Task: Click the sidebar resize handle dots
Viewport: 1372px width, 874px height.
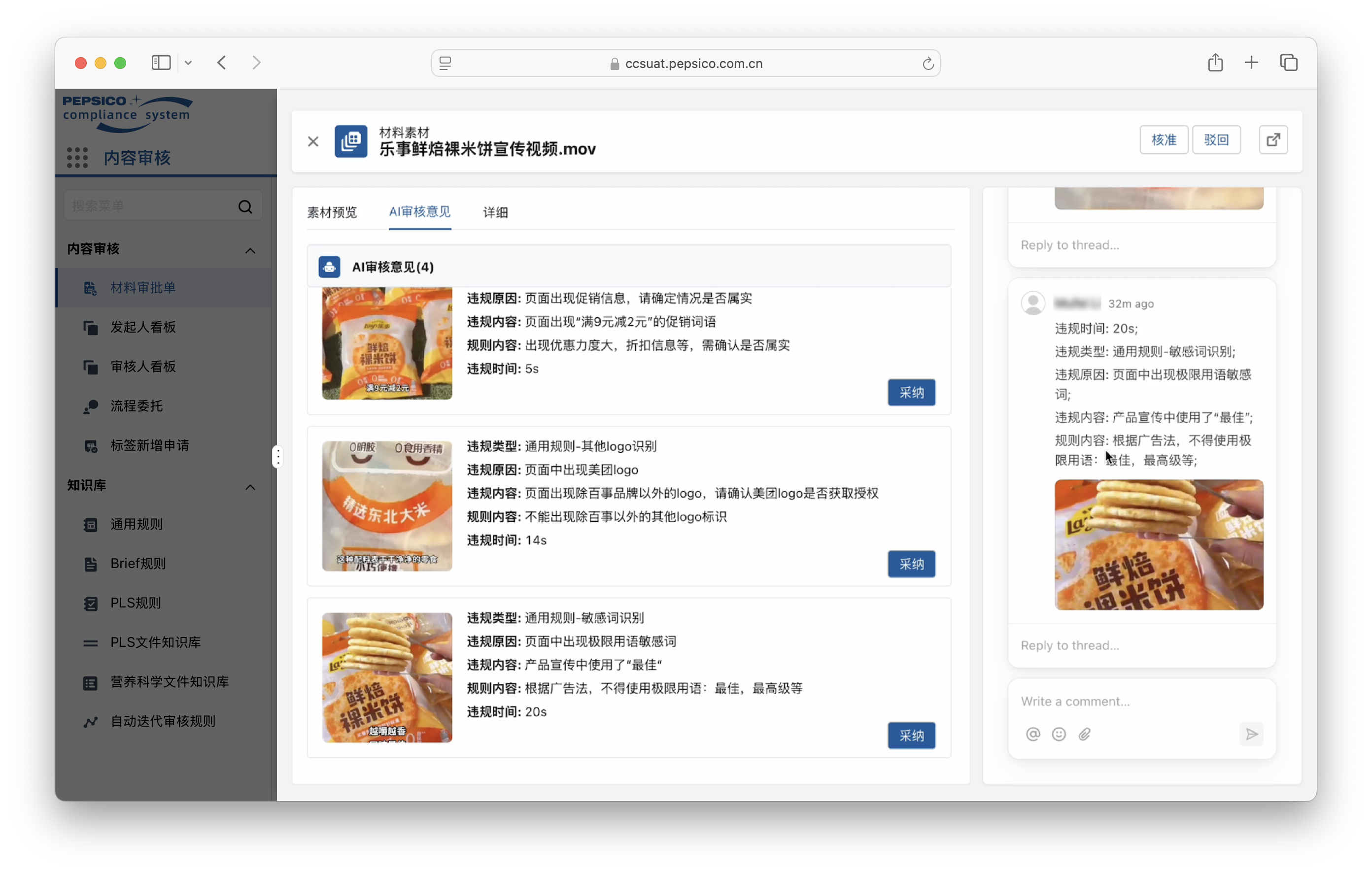Action: [277, 456]
